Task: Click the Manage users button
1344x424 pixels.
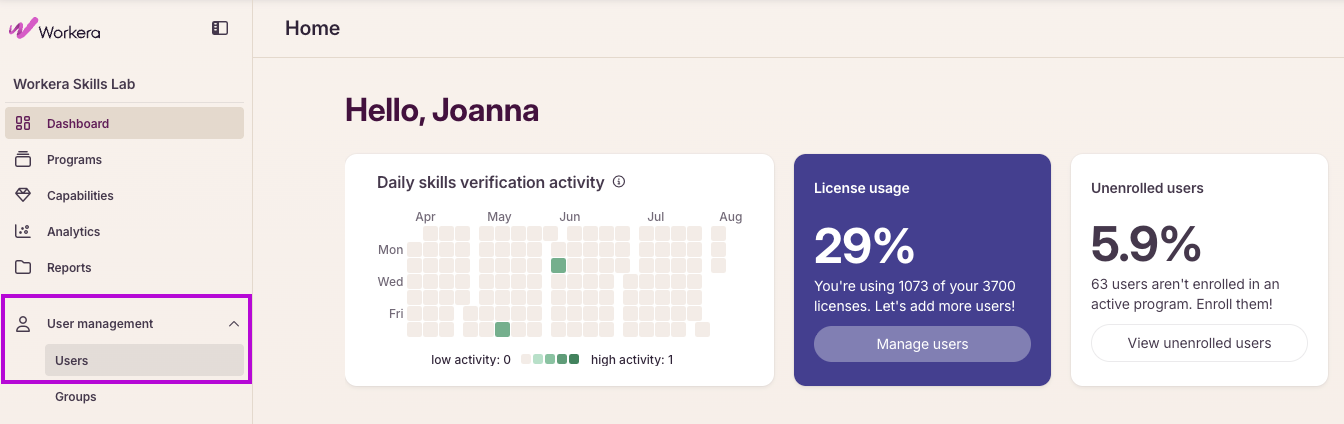Action: [922, 344]
